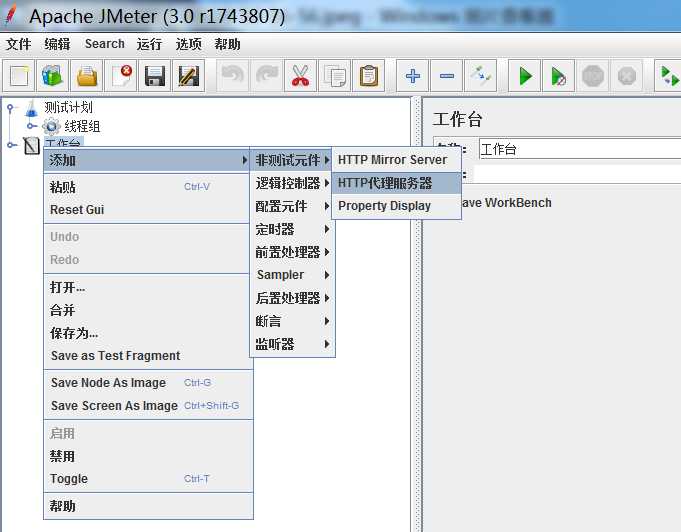Select the 线程组 tree item
Image resolution: width=681 pixels, height=532 pixels.
82,126
